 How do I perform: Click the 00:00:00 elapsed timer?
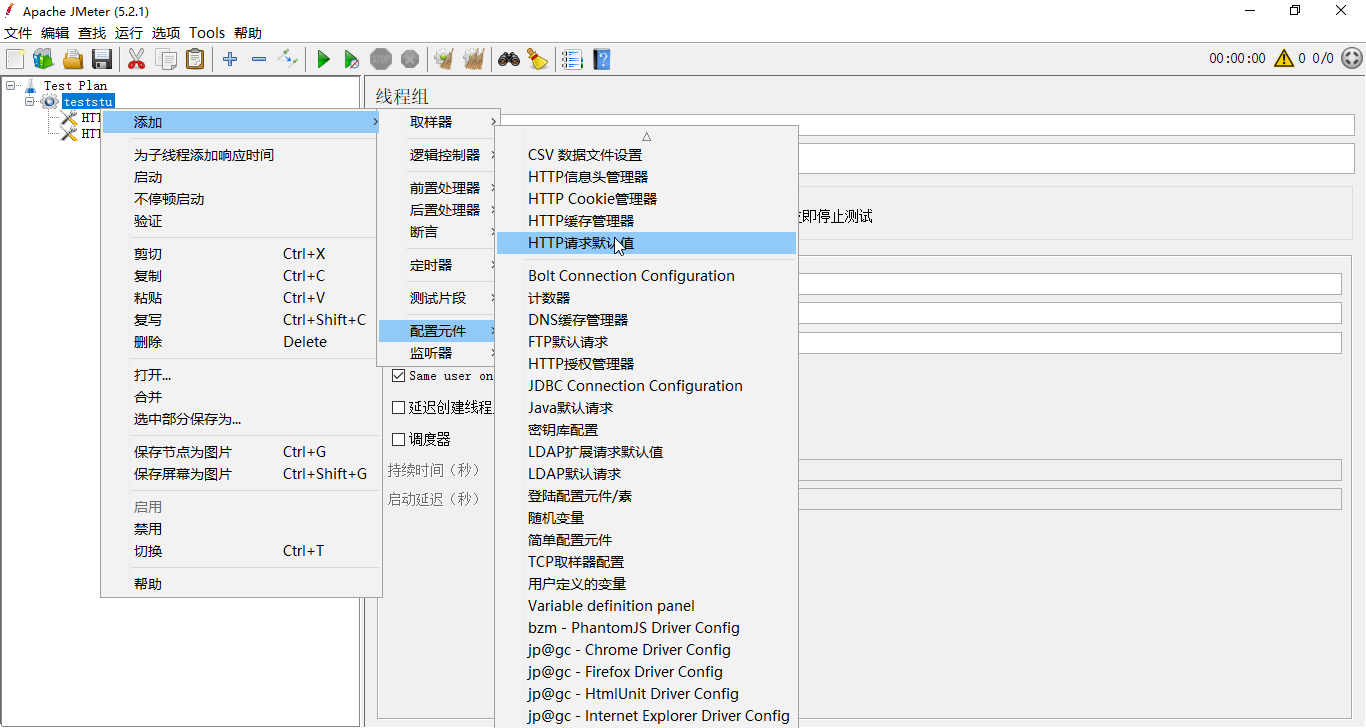(x=1237, y=59)
